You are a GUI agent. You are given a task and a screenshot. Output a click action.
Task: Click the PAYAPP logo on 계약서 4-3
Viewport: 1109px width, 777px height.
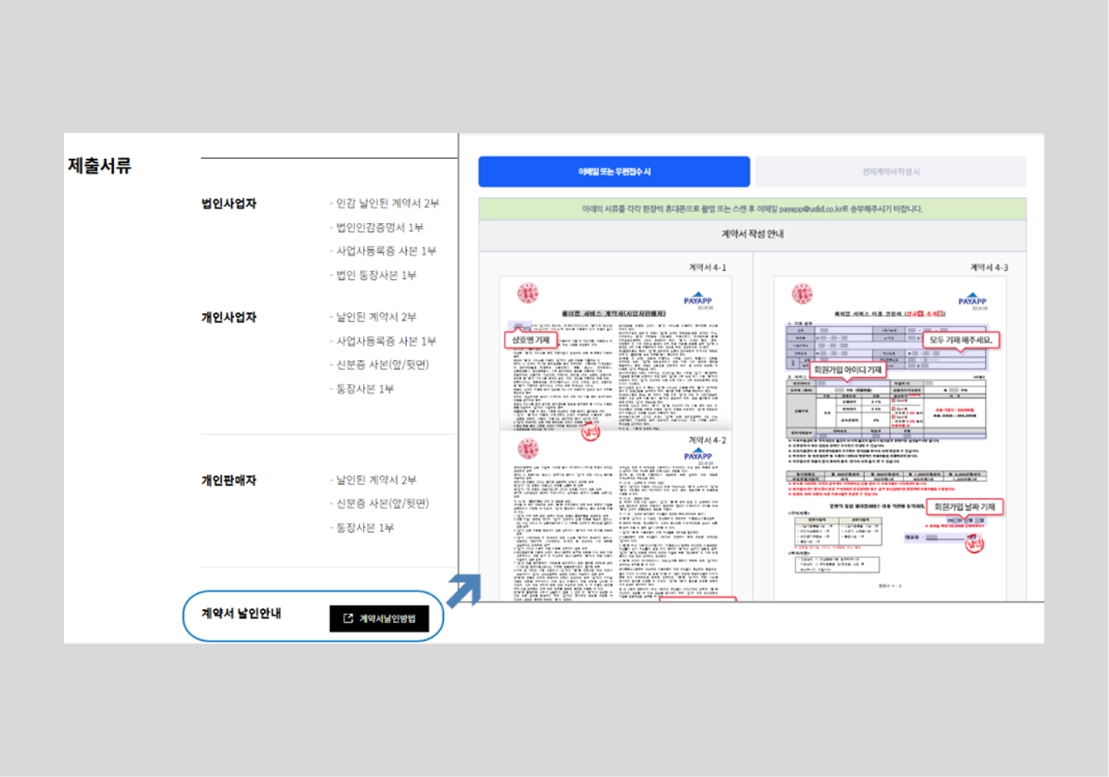click(972, 299)
